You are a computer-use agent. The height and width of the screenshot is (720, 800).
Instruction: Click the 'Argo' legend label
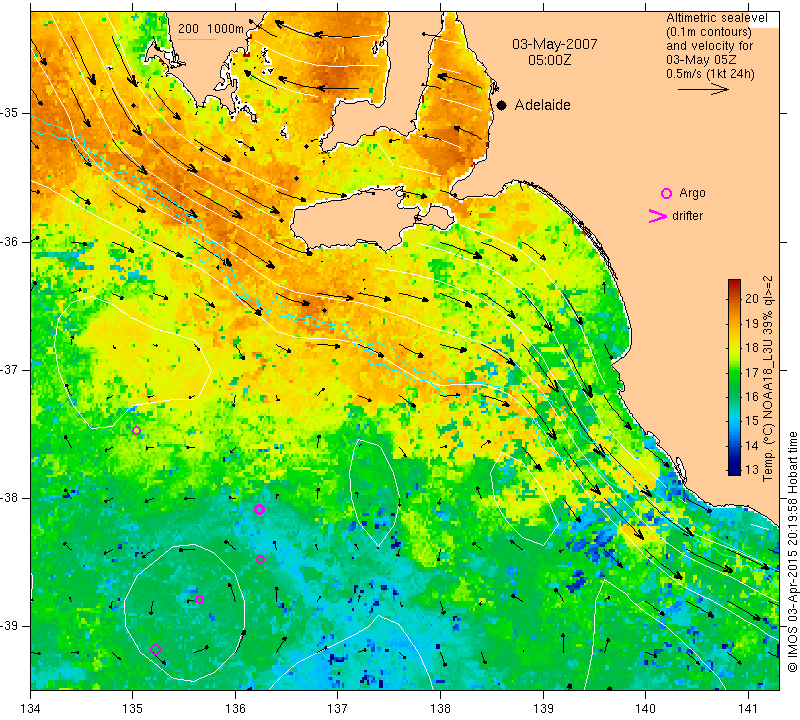tap(692, 193)
